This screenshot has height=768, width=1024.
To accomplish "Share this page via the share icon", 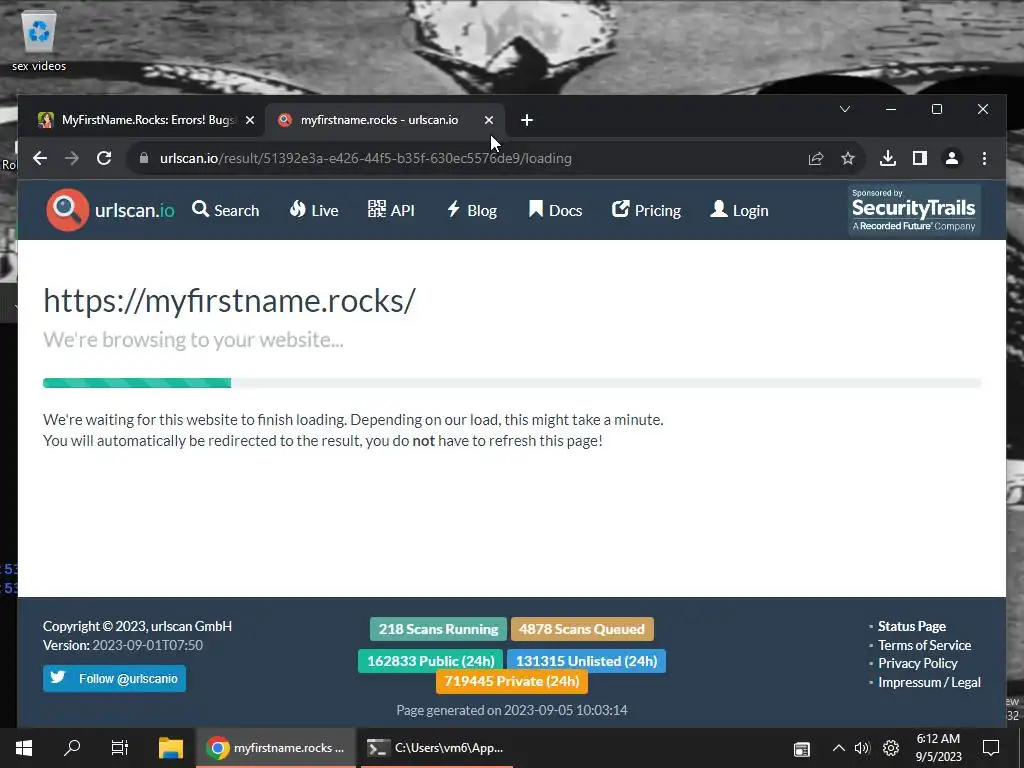I will [x=816, y=158].
